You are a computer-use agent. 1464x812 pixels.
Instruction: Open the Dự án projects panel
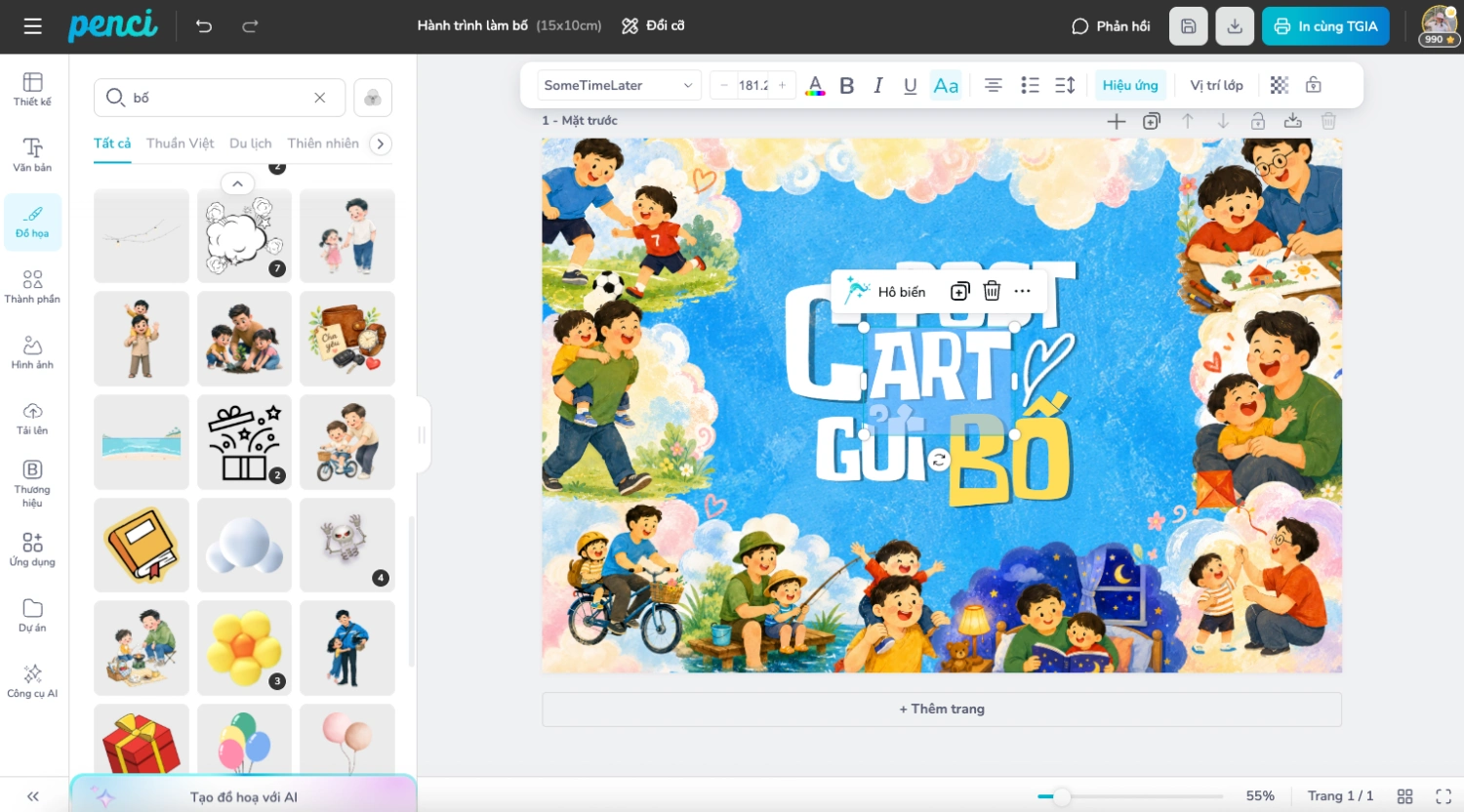(x=32, y=614)
